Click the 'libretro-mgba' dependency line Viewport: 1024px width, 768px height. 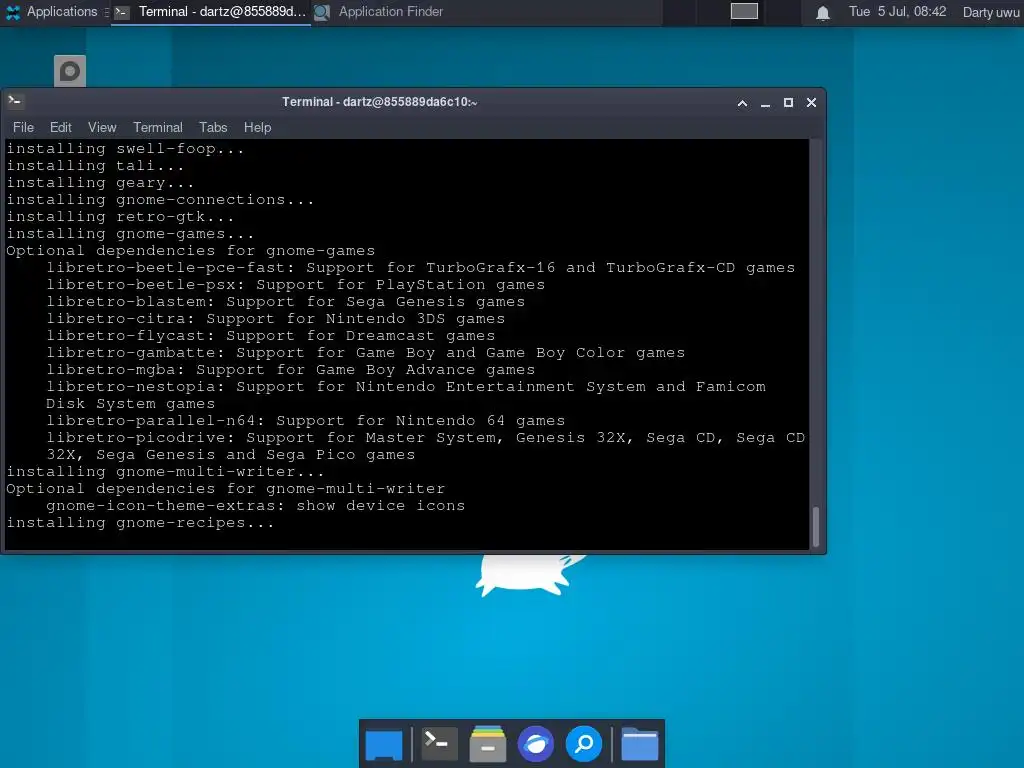291,370
